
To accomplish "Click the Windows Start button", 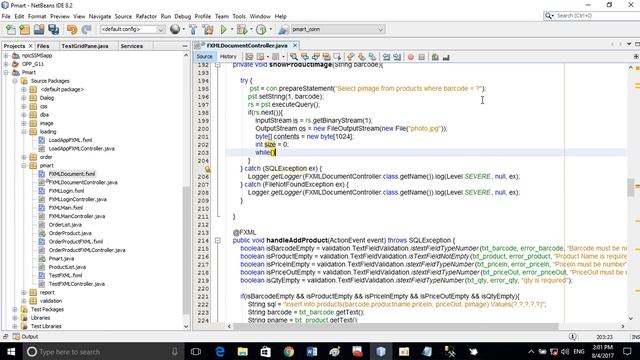I will [x=11, y=351].
